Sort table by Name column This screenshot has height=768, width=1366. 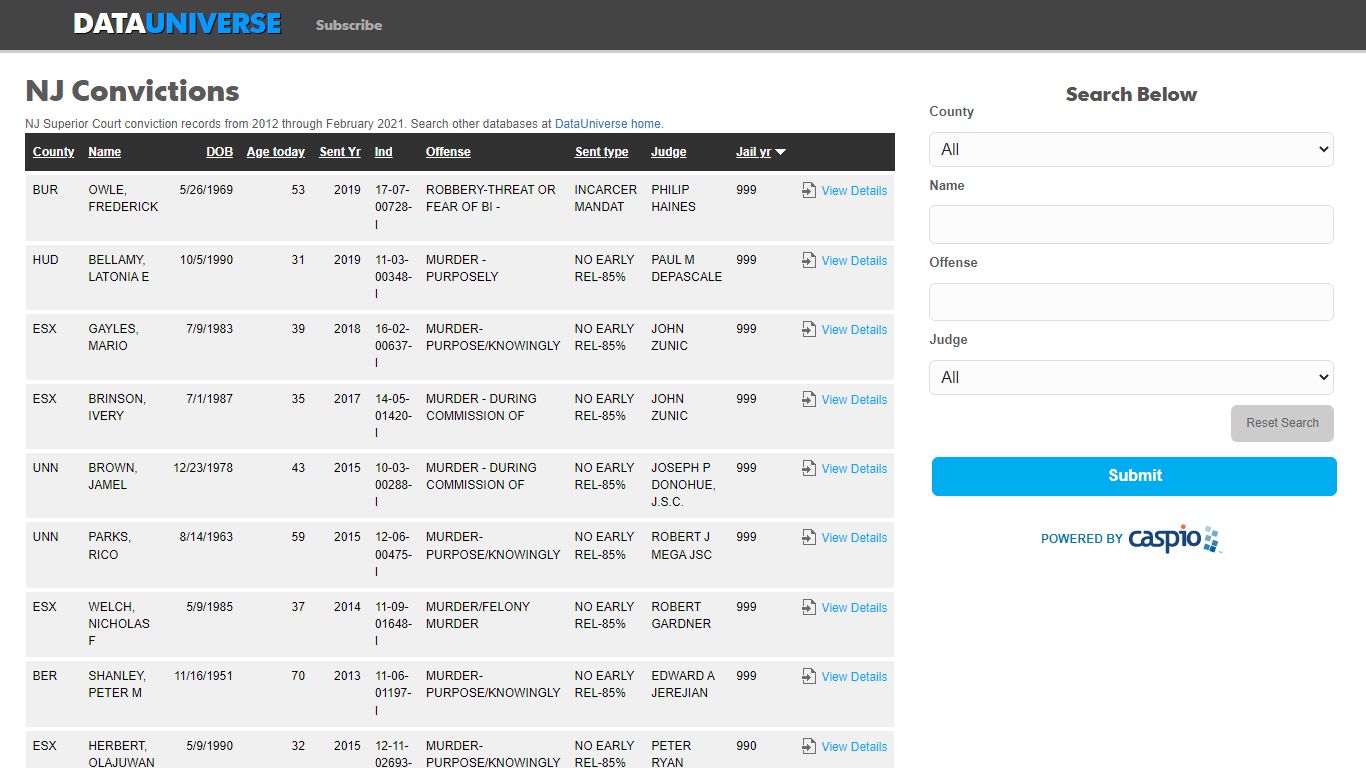coord(104,152)
